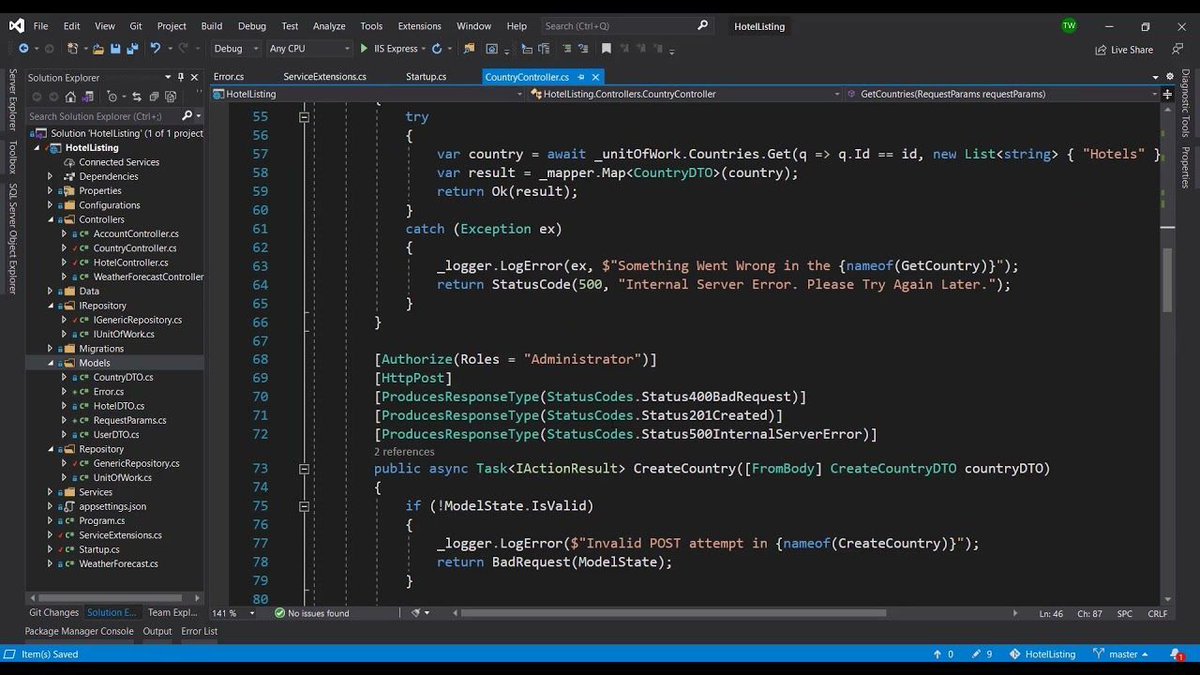Open the Debug configuration dropdown
The image size is (1200, 675).
click(x=236, y=48)
